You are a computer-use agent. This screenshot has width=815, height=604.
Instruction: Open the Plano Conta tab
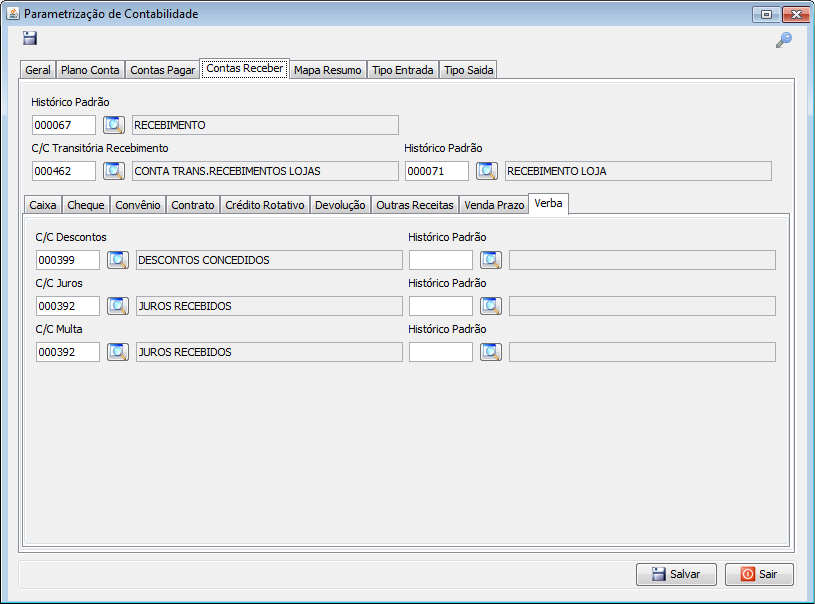coord(90,70)
